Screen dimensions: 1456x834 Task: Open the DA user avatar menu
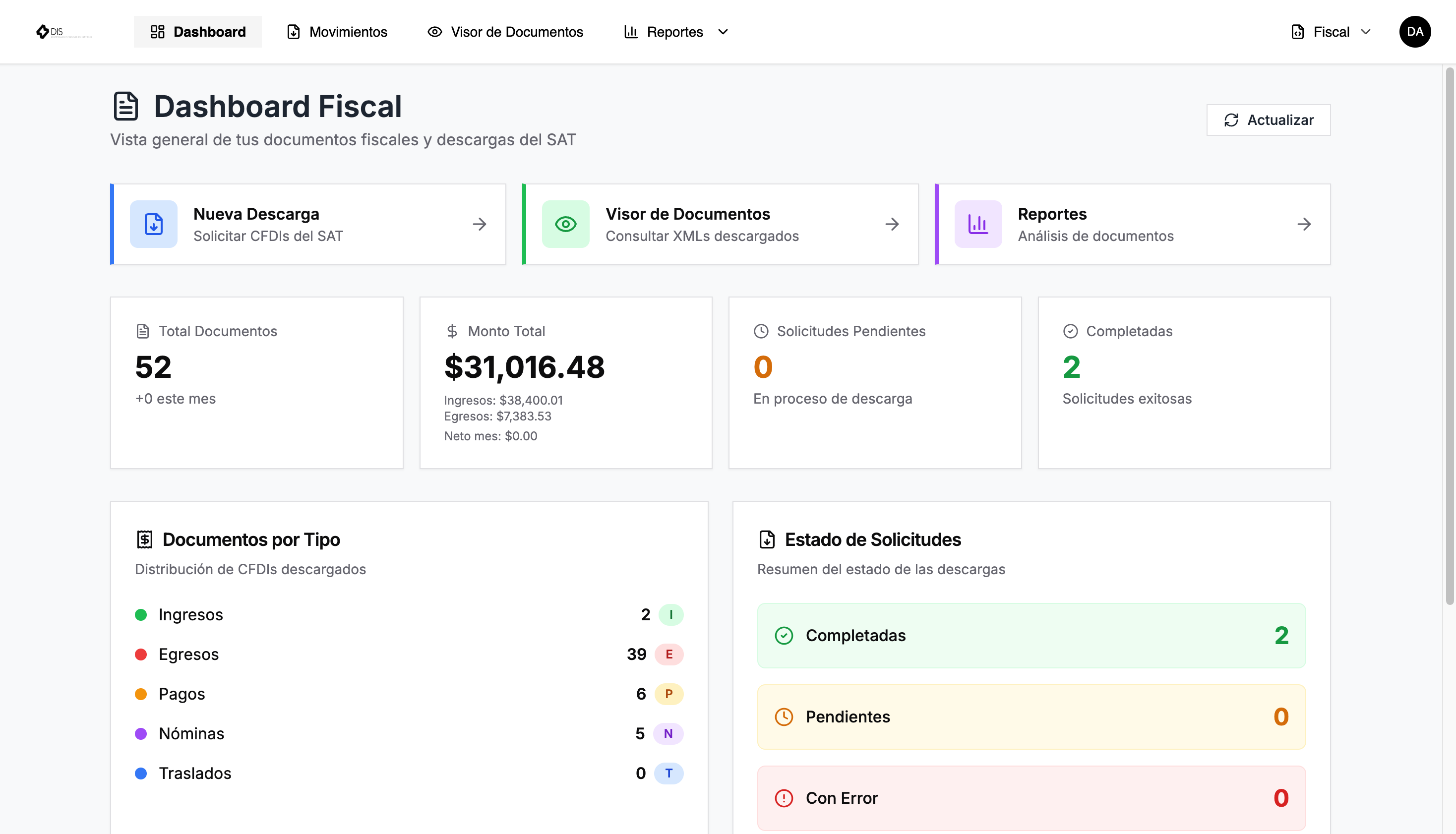pos(1415,32)
